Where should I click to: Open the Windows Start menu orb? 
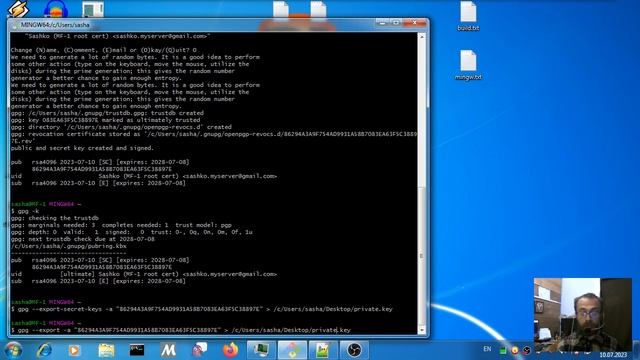coord(13,350)
